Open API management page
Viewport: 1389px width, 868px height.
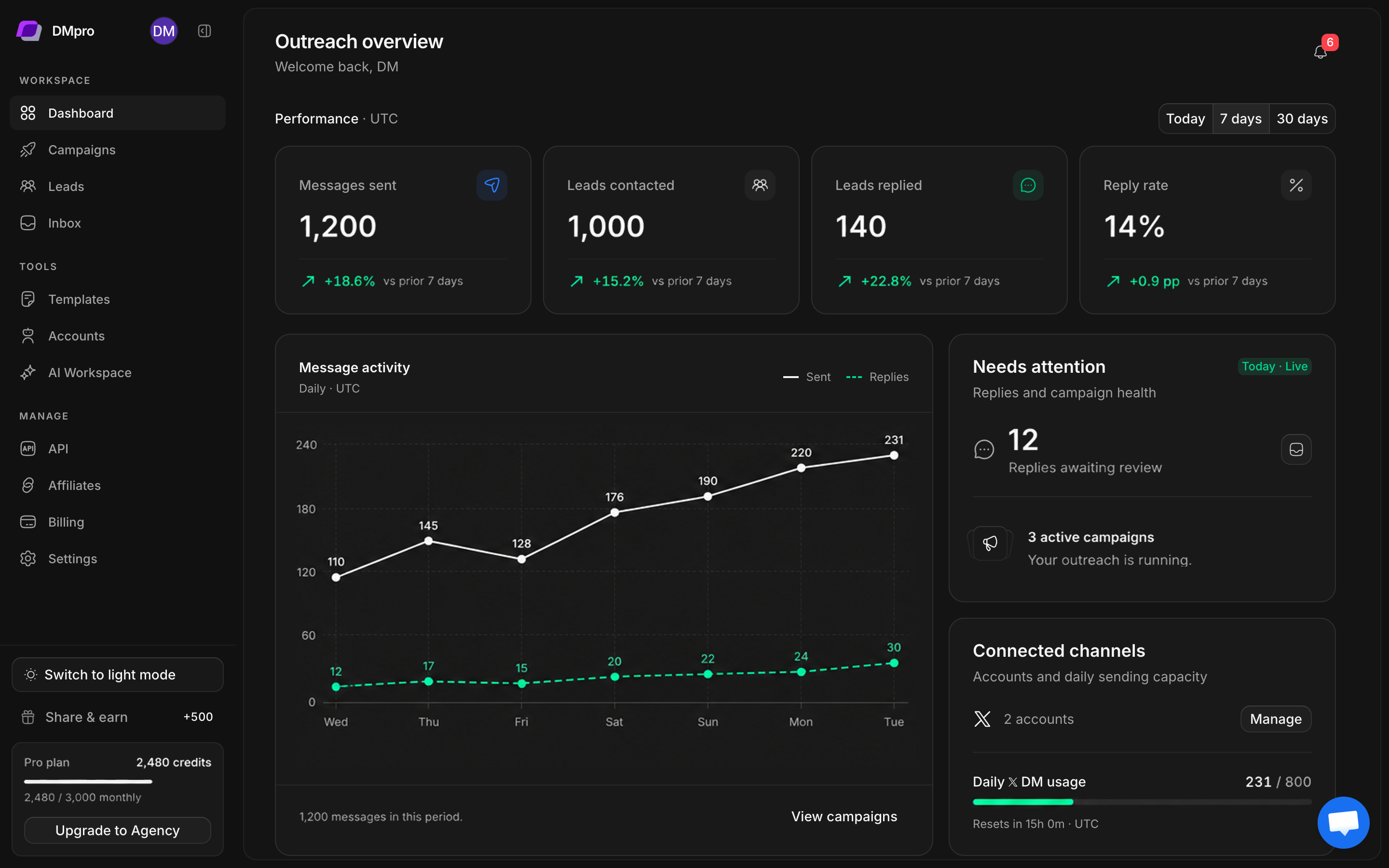[118, 449]
